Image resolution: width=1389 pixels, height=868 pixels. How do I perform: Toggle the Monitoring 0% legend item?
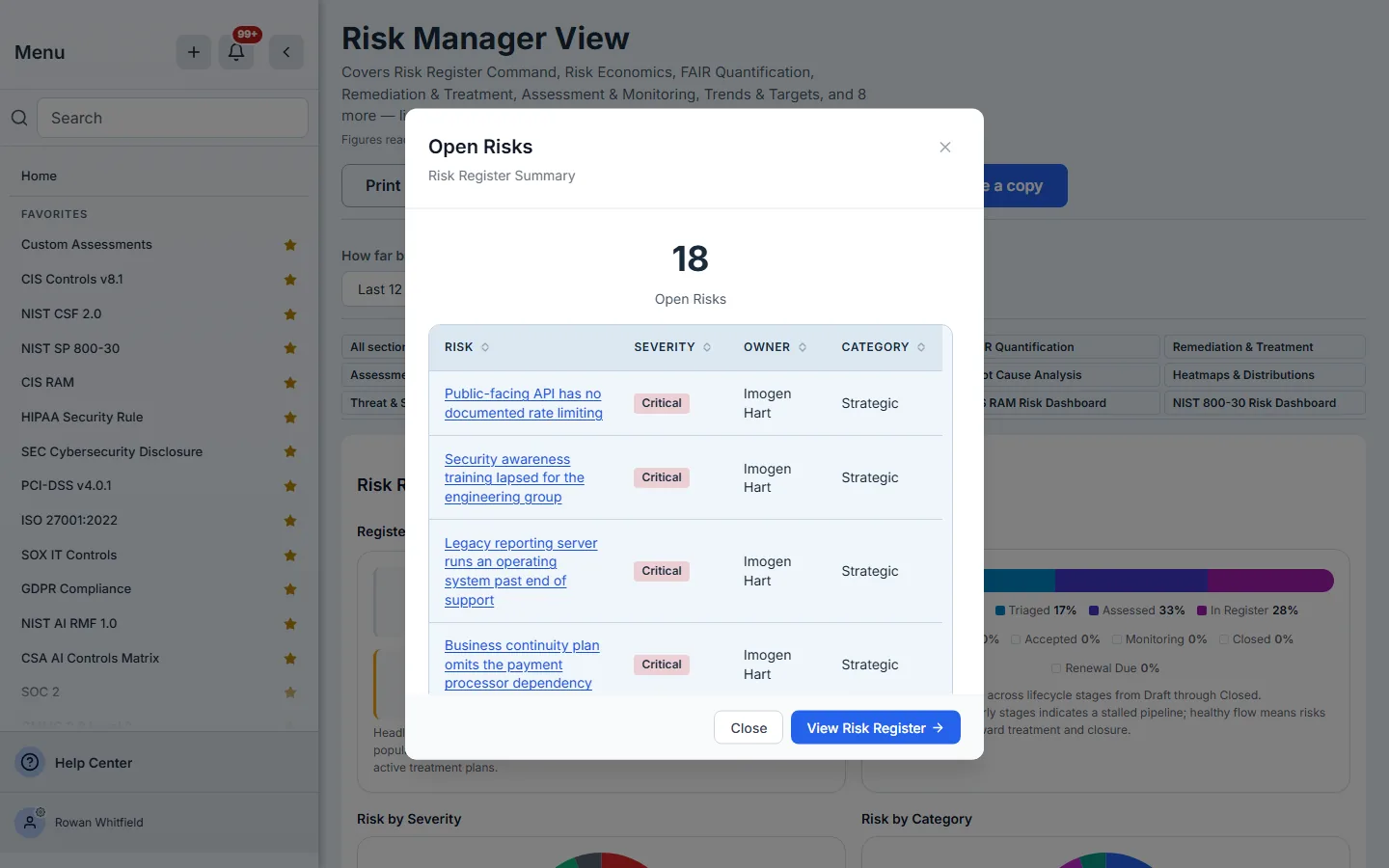click(x=1159, y=639)
